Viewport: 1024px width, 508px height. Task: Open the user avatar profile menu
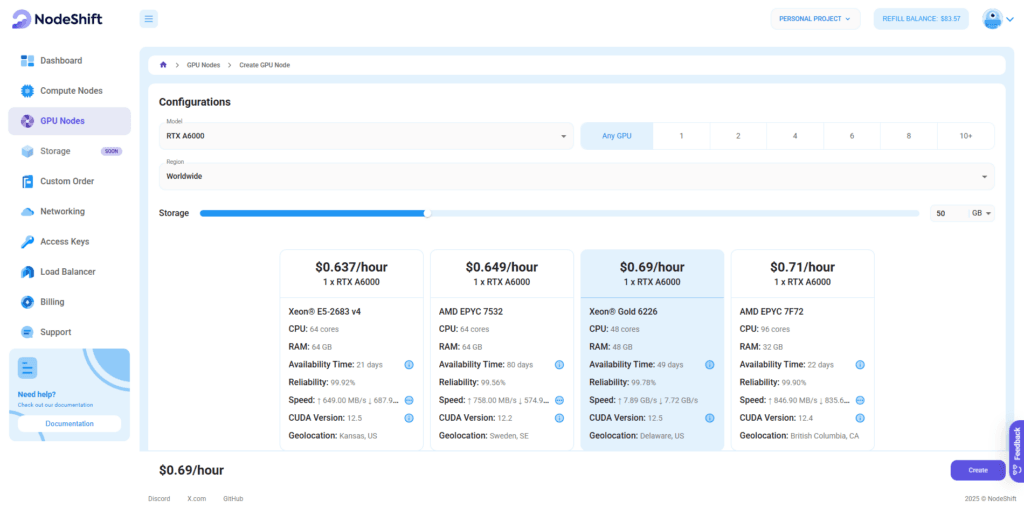992,18
